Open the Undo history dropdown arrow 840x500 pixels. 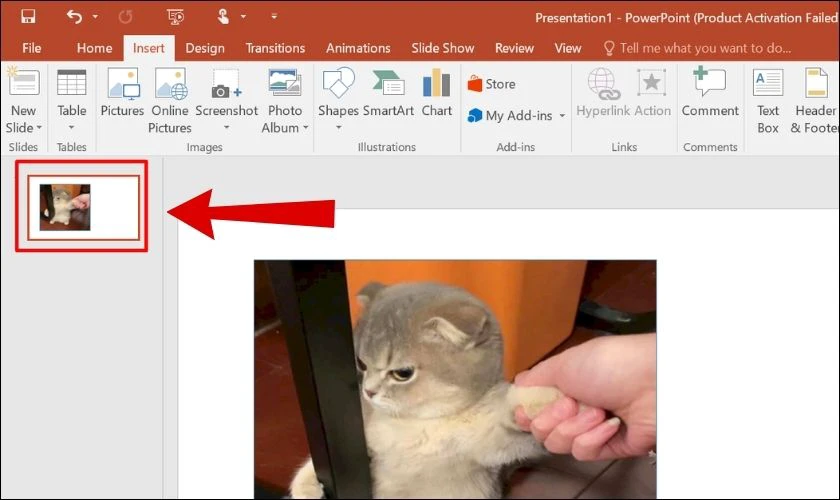coord(95,17)
